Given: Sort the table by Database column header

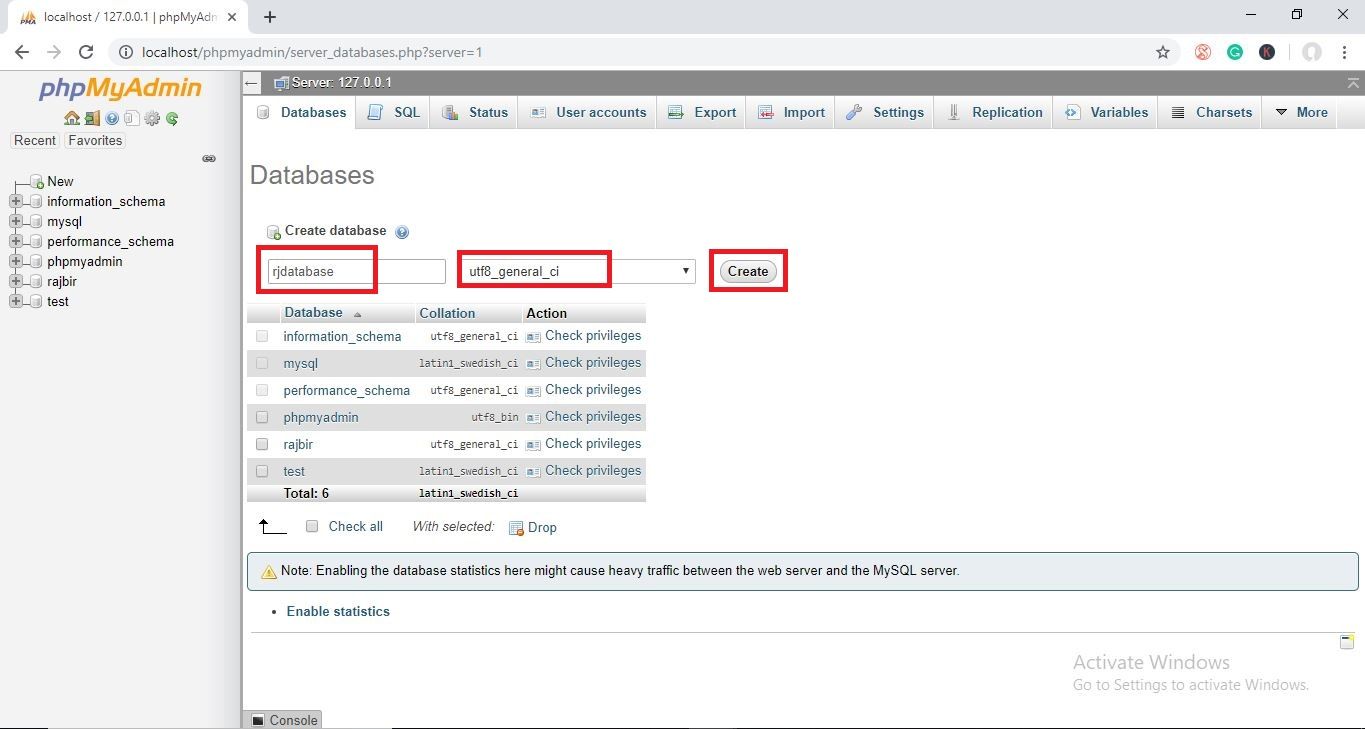Looking at the screenshot, I should [313, 313].
